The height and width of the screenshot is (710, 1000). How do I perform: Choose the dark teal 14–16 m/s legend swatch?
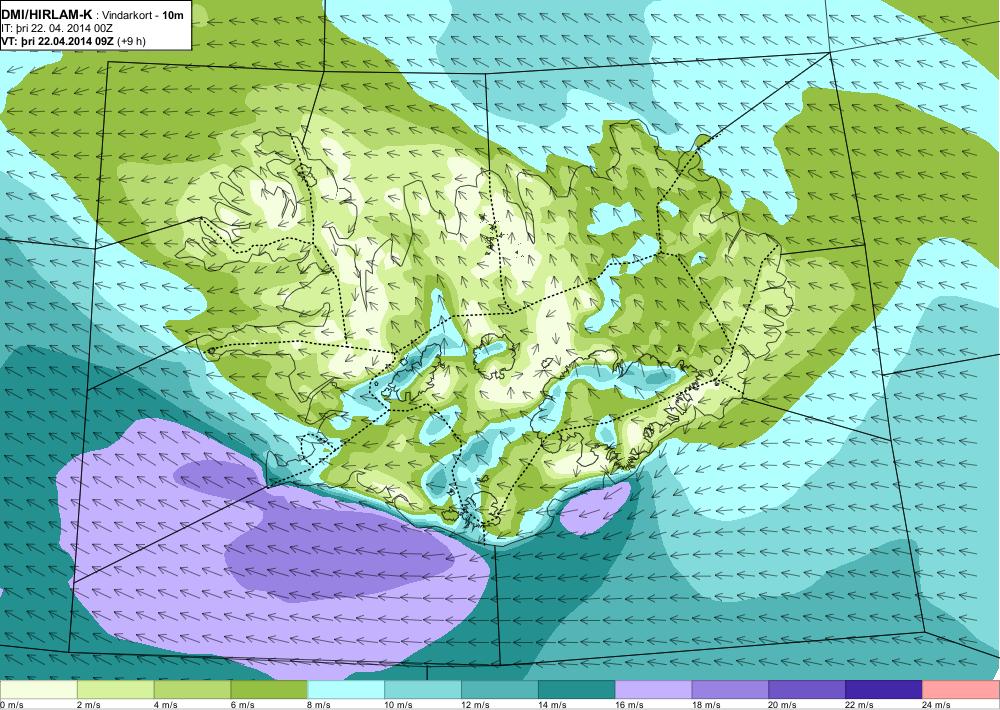coord(577,690)
